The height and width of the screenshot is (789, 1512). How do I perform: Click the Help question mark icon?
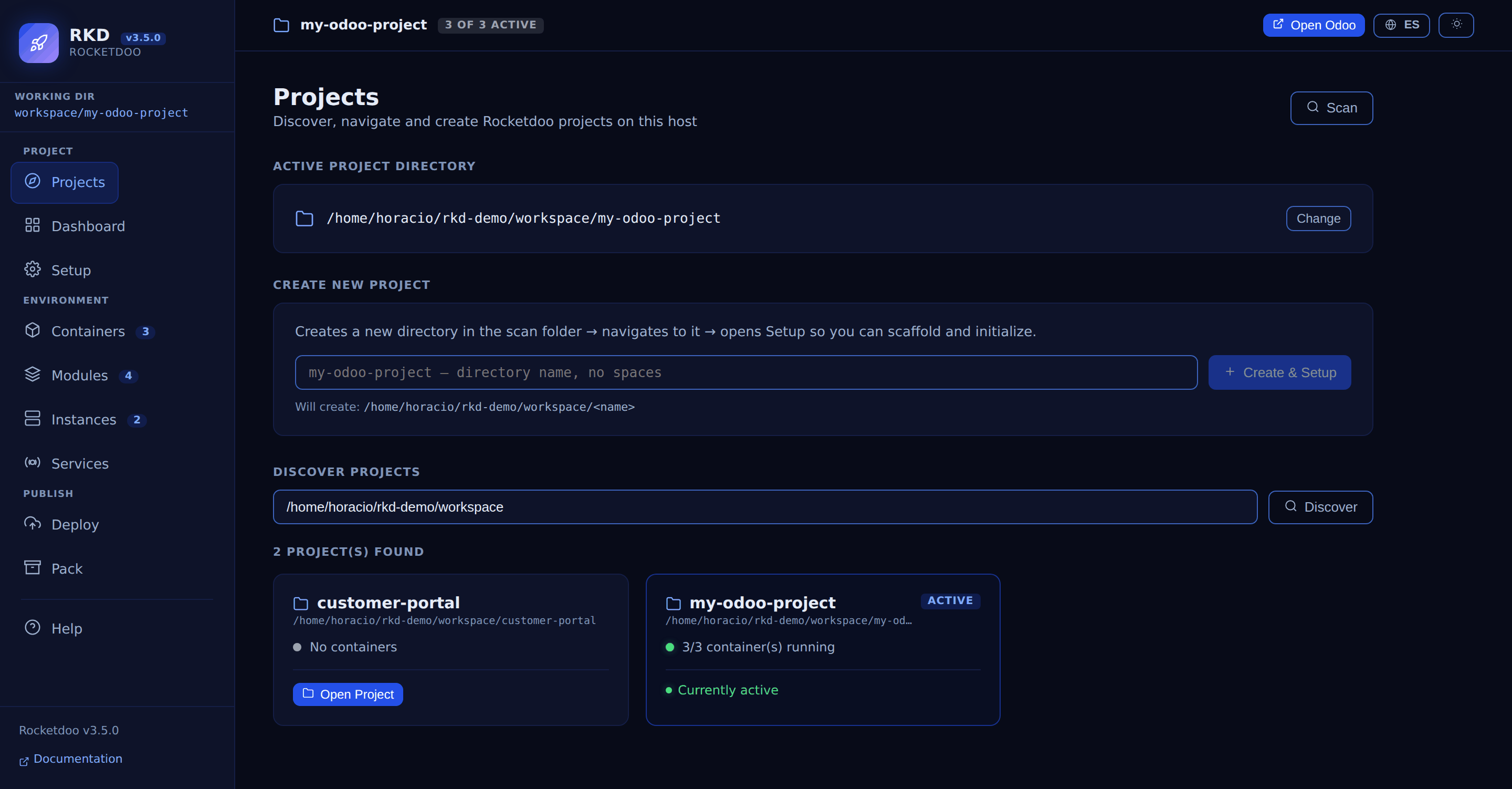tap(33, 628)
